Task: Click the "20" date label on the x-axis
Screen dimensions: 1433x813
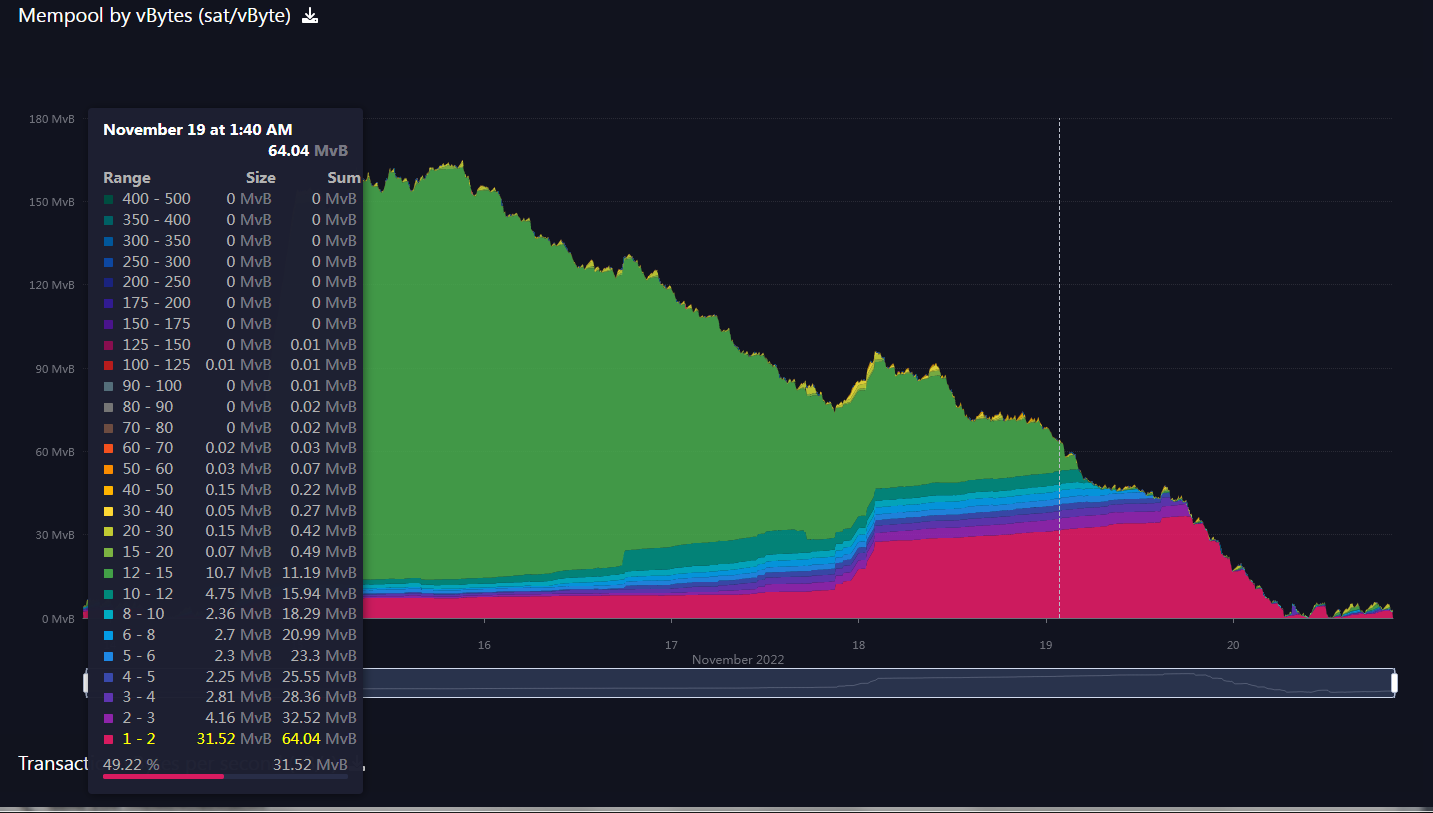Action: pyautogui.click(x=1233, y=645)
